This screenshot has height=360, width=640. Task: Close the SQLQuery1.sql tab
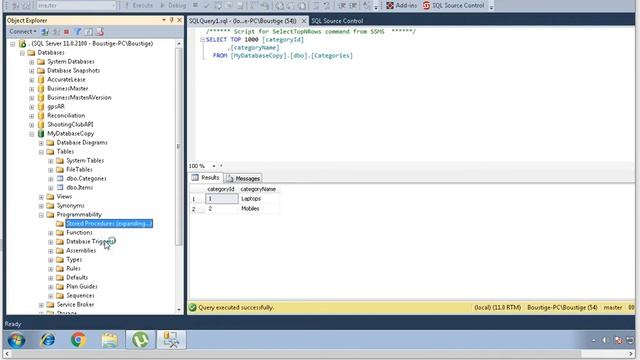click(304, 21)
